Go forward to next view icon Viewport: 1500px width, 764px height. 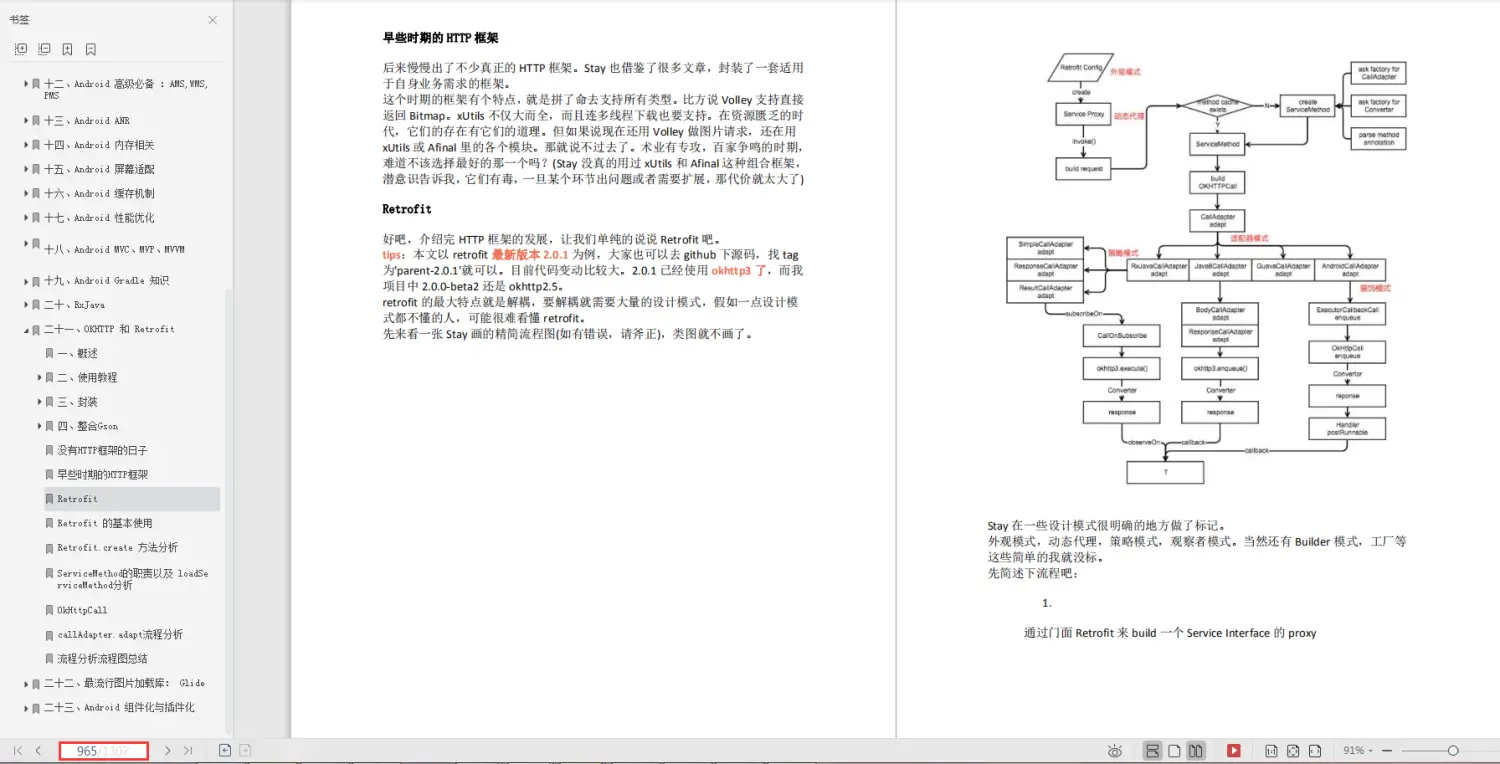pos(245,750)
